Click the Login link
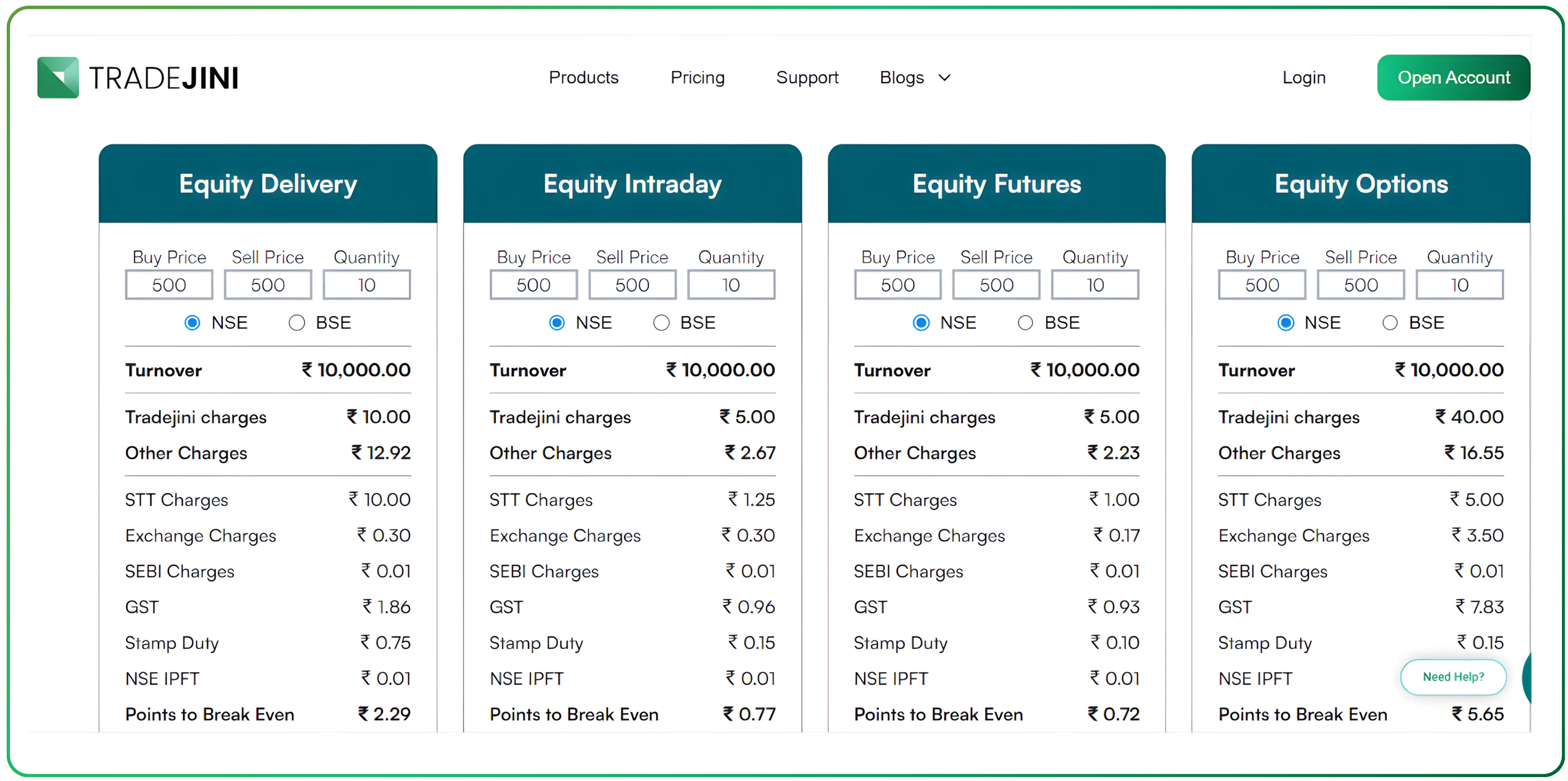This screenshot has height=781, width=1568. (1304, 77)
